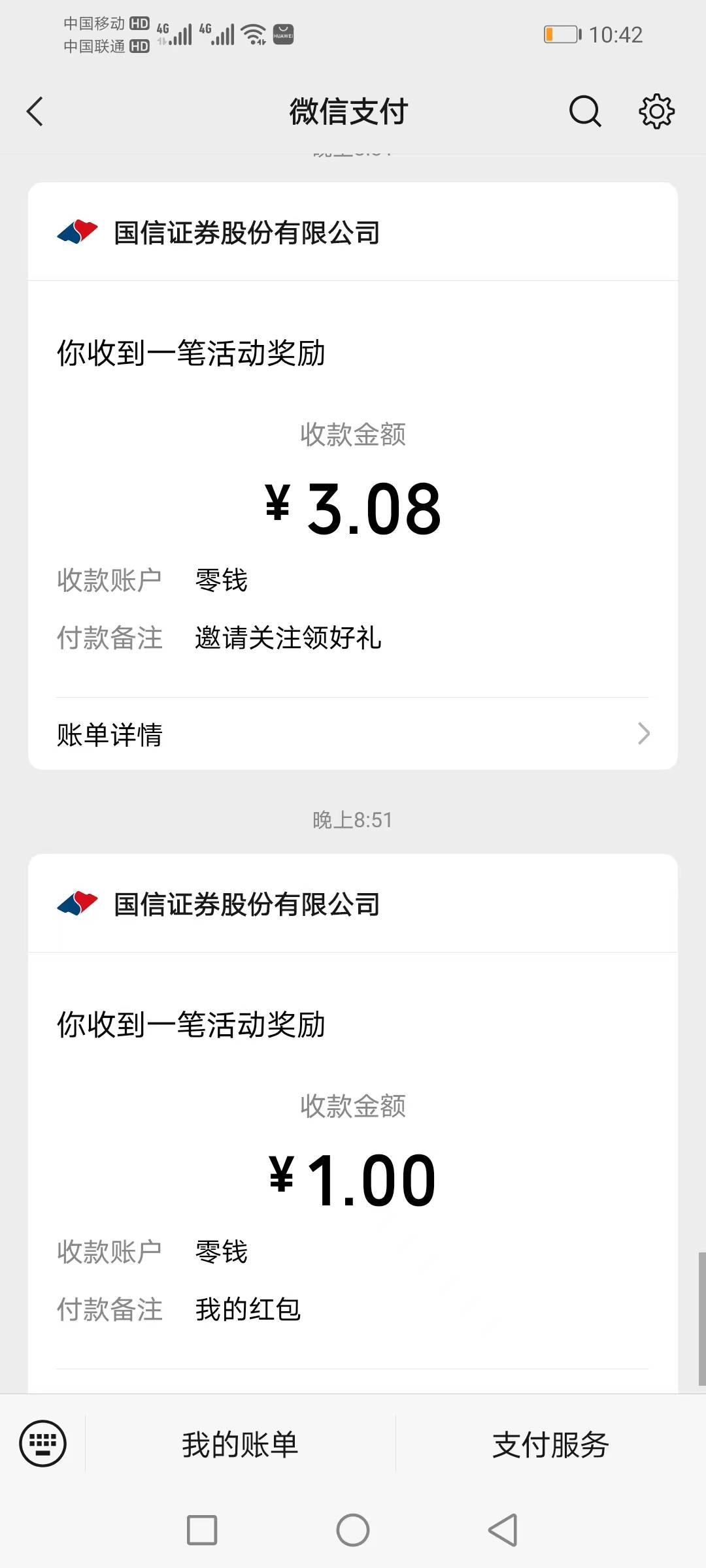
Task: Open 账单详情 for ¥3.08 reward
Action: point(110,734)
